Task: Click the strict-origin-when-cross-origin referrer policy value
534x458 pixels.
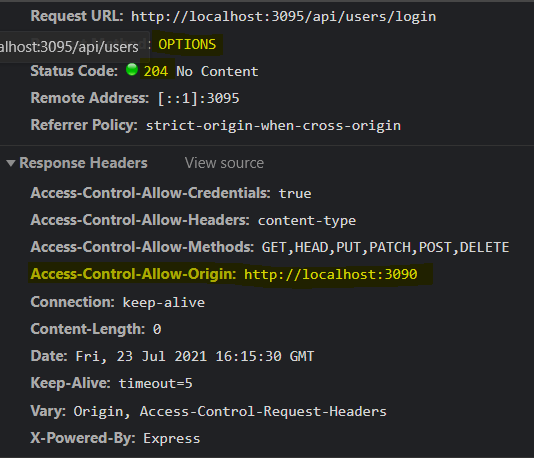Action: (273, 125)
